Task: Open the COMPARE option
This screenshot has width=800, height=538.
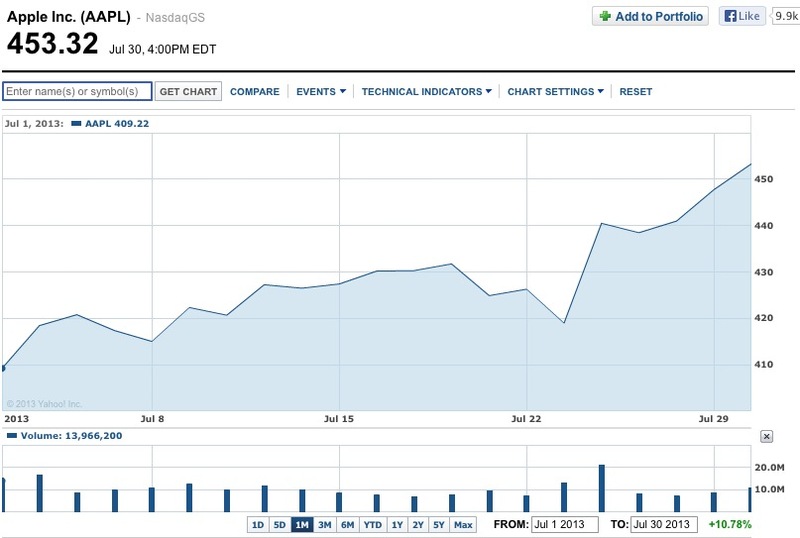Action: tap(255, 92)
